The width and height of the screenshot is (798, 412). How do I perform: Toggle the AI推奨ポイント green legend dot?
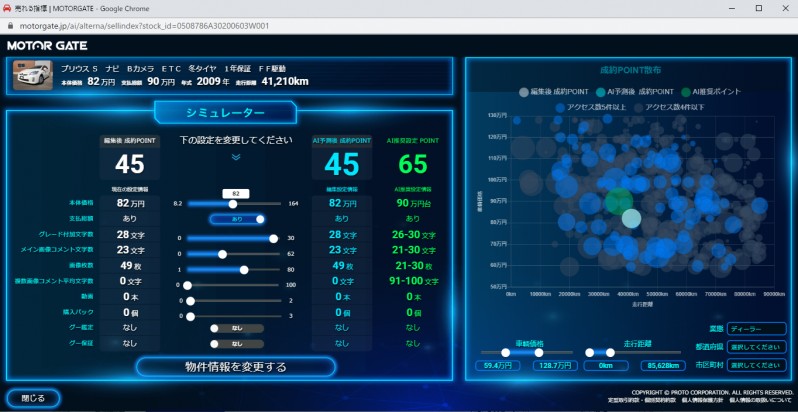pyautogui.click(x=686, y=92)
